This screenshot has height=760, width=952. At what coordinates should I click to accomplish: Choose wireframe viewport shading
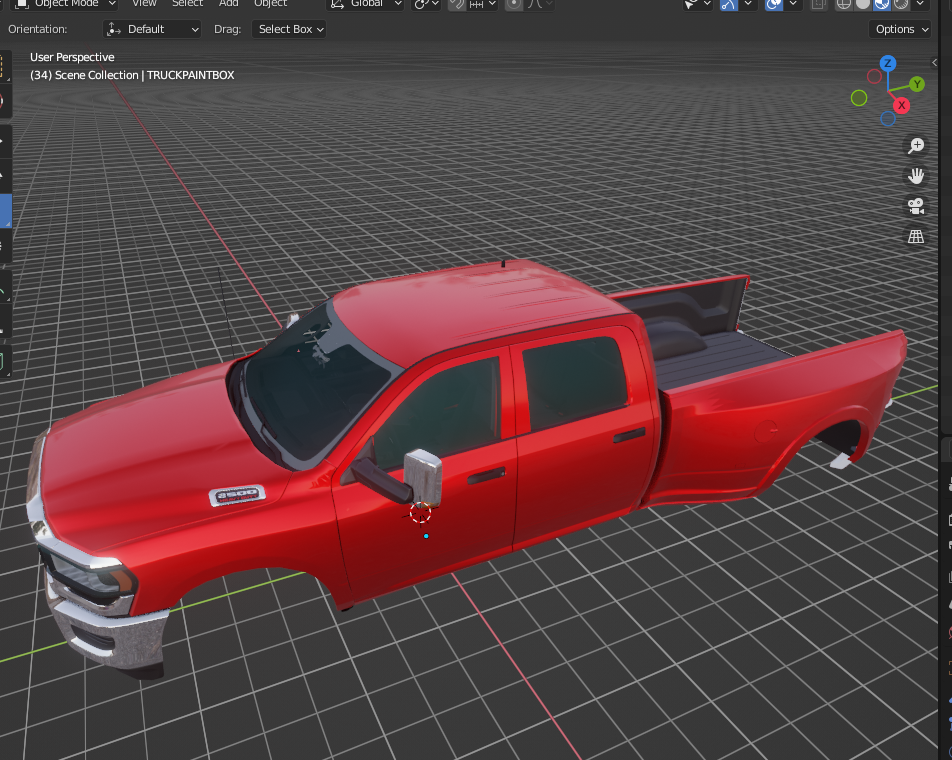844,4
